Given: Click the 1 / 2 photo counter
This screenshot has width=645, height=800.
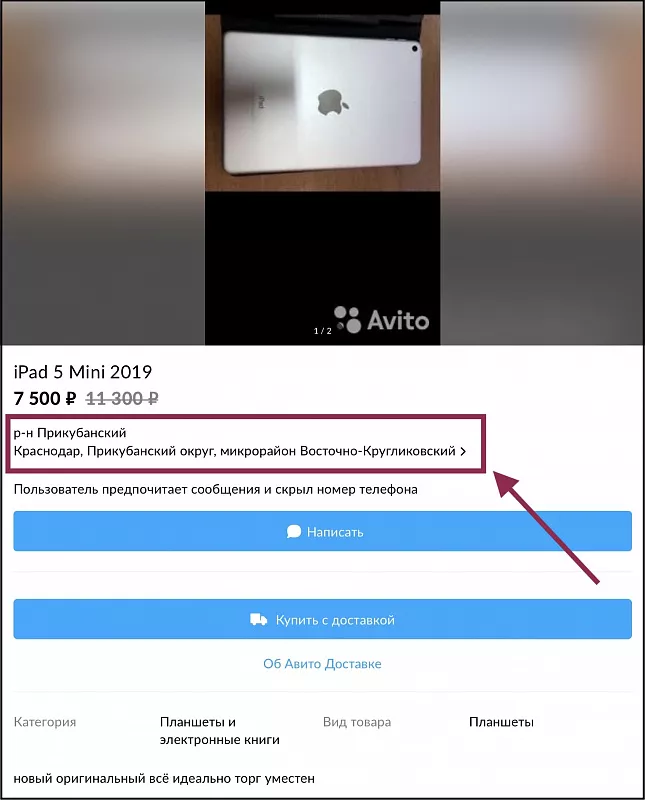Looking at the screenshot, I should [x=322, y=331].
